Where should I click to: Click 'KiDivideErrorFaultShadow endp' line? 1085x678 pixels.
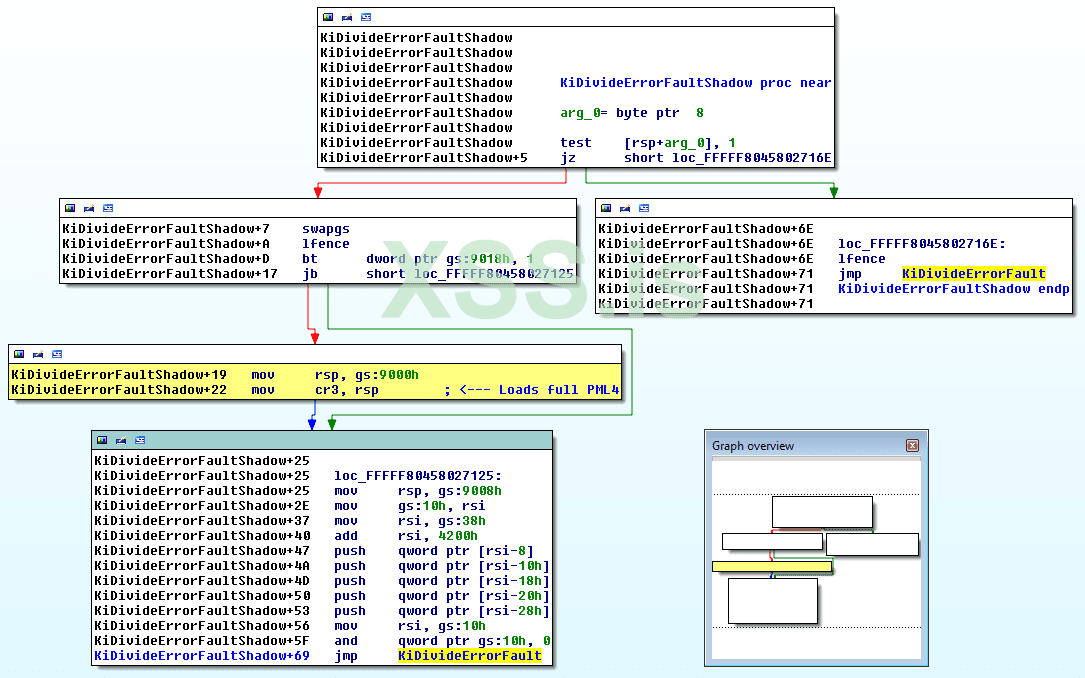click(x=954, y=289)
